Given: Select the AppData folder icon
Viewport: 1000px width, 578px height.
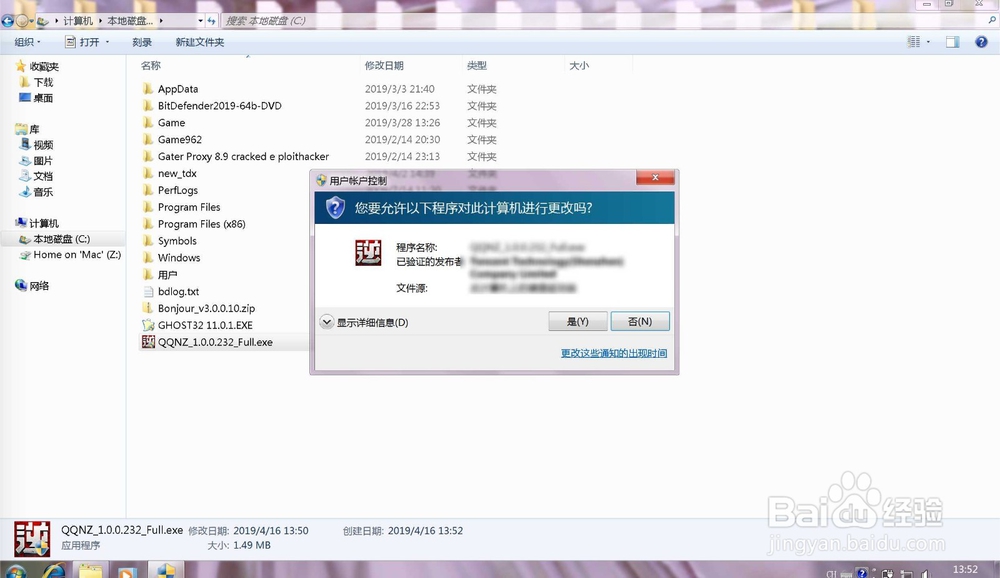Looking at the screenshot, I should point(148,89).
